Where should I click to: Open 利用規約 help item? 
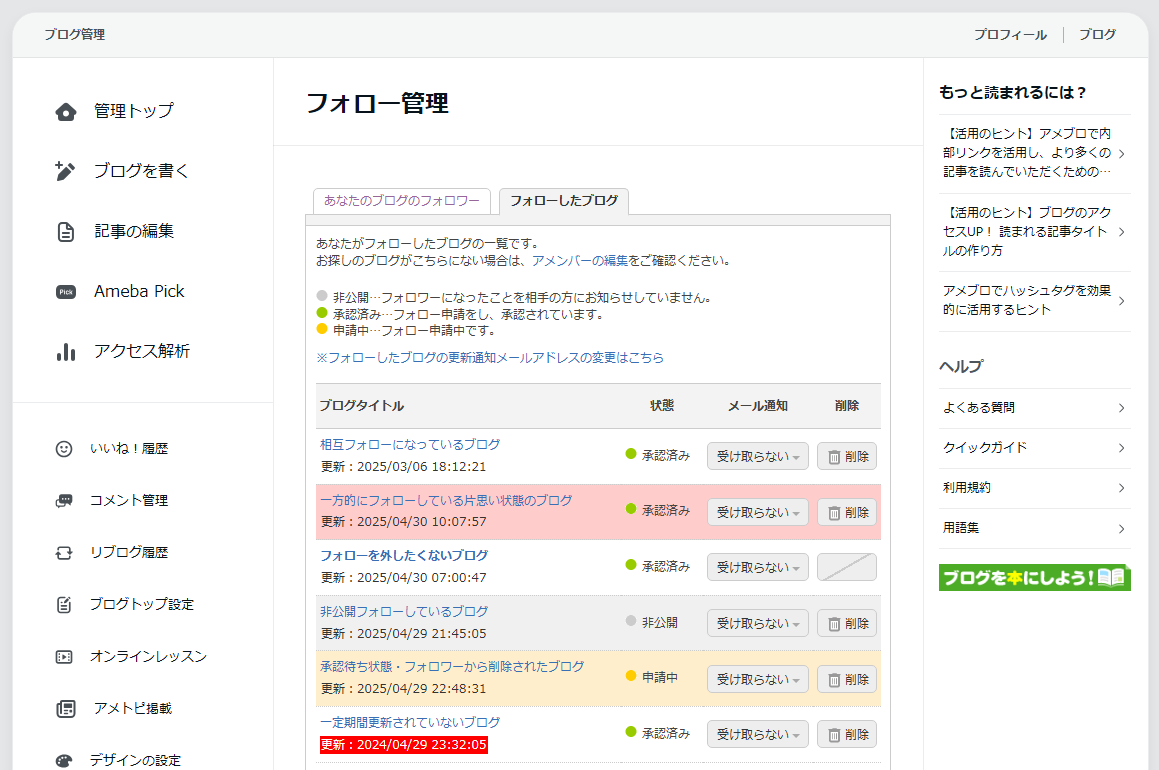[1034, 488]
